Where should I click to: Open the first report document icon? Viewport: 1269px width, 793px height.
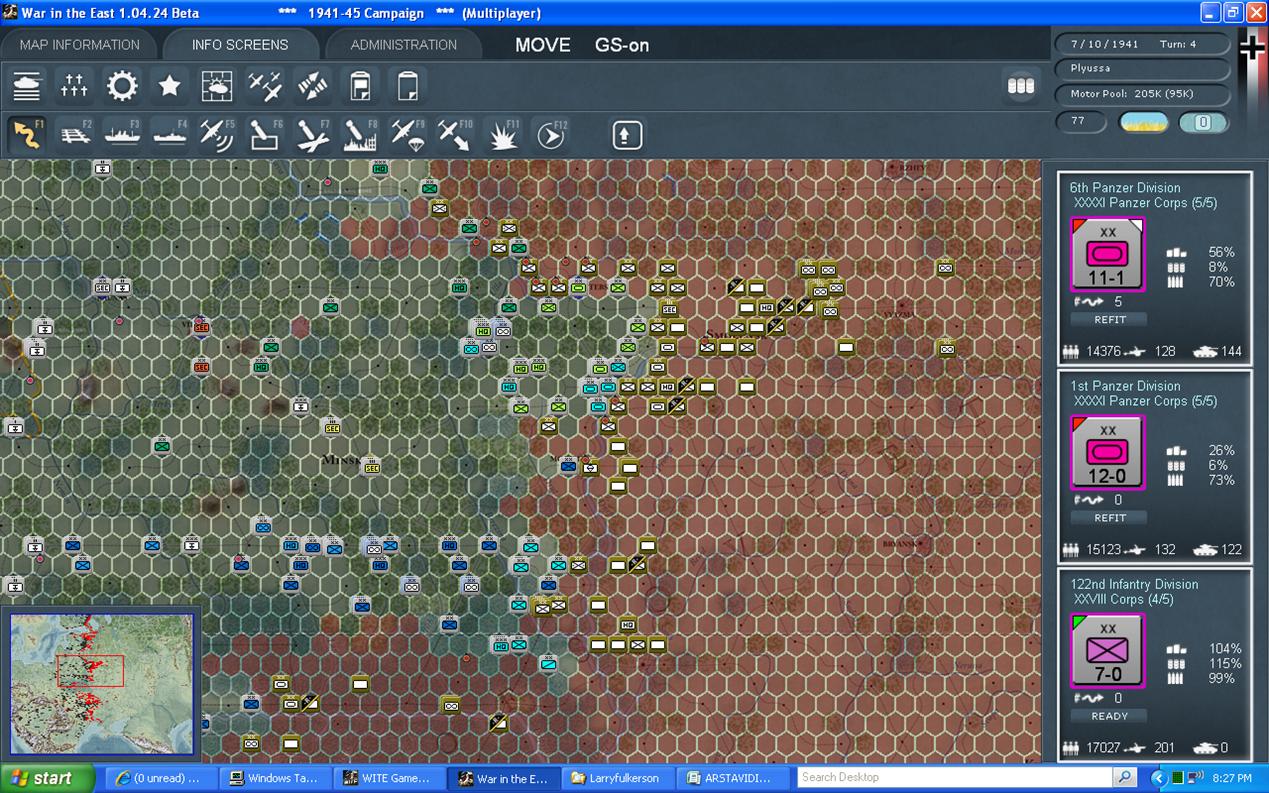coord(360,86)
